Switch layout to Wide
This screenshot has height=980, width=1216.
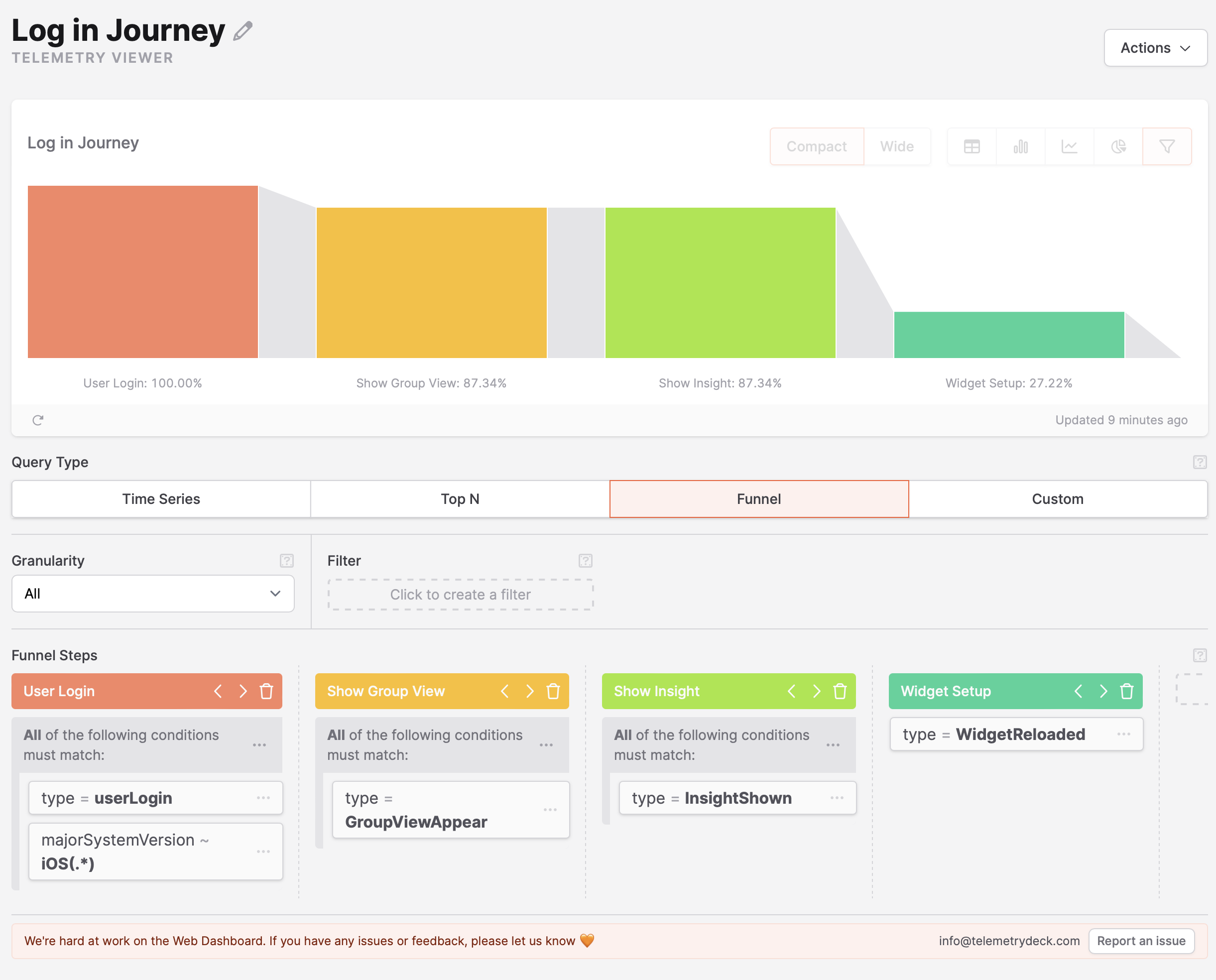896,147
